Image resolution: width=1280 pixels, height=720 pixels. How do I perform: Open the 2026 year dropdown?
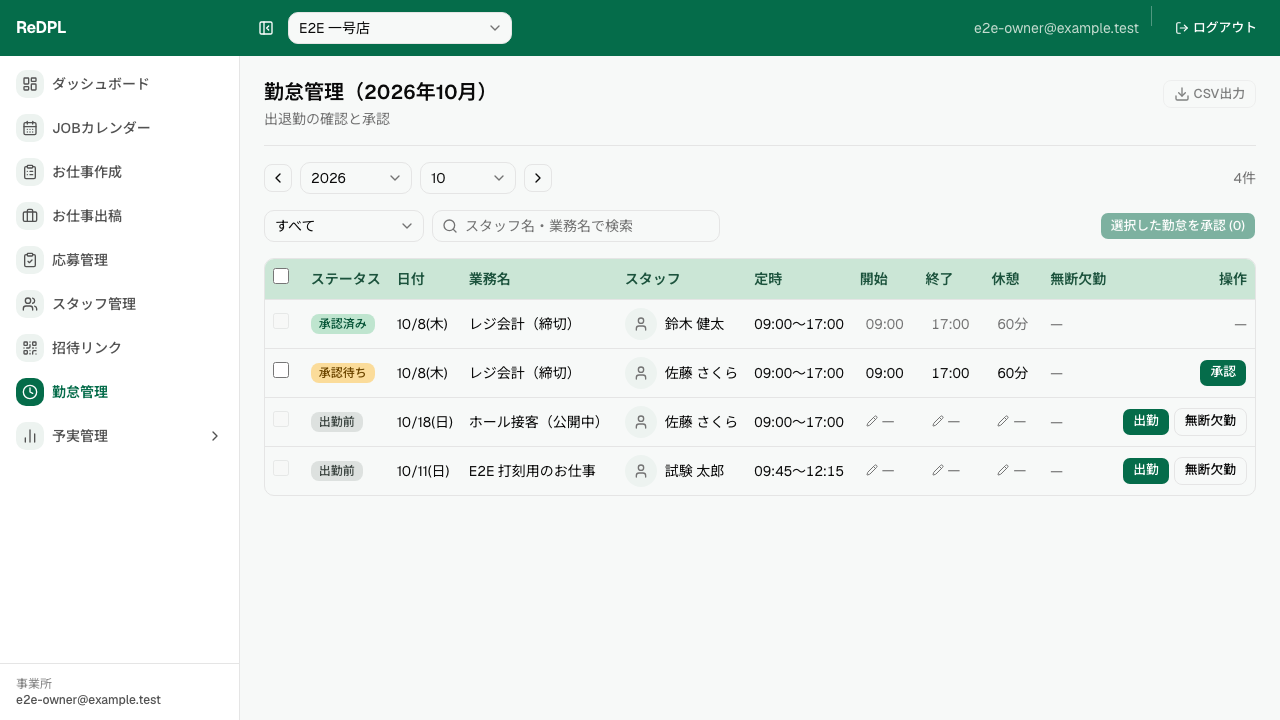click(x=356, y=178)
